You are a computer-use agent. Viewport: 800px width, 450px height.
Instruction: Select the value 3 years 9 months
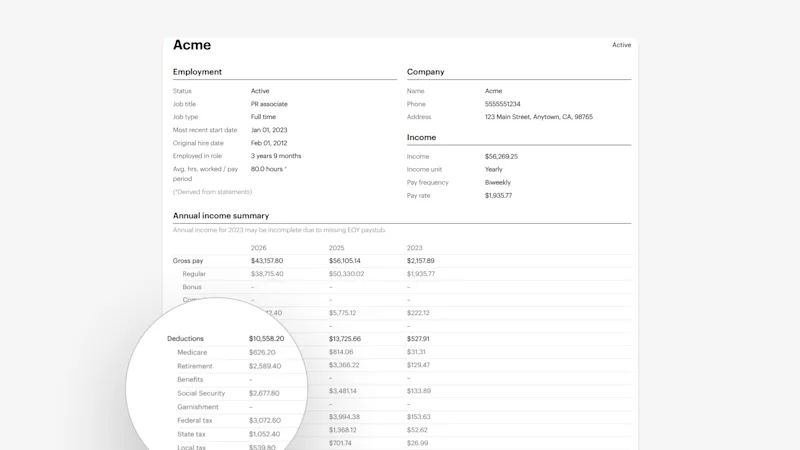(276, 156)
